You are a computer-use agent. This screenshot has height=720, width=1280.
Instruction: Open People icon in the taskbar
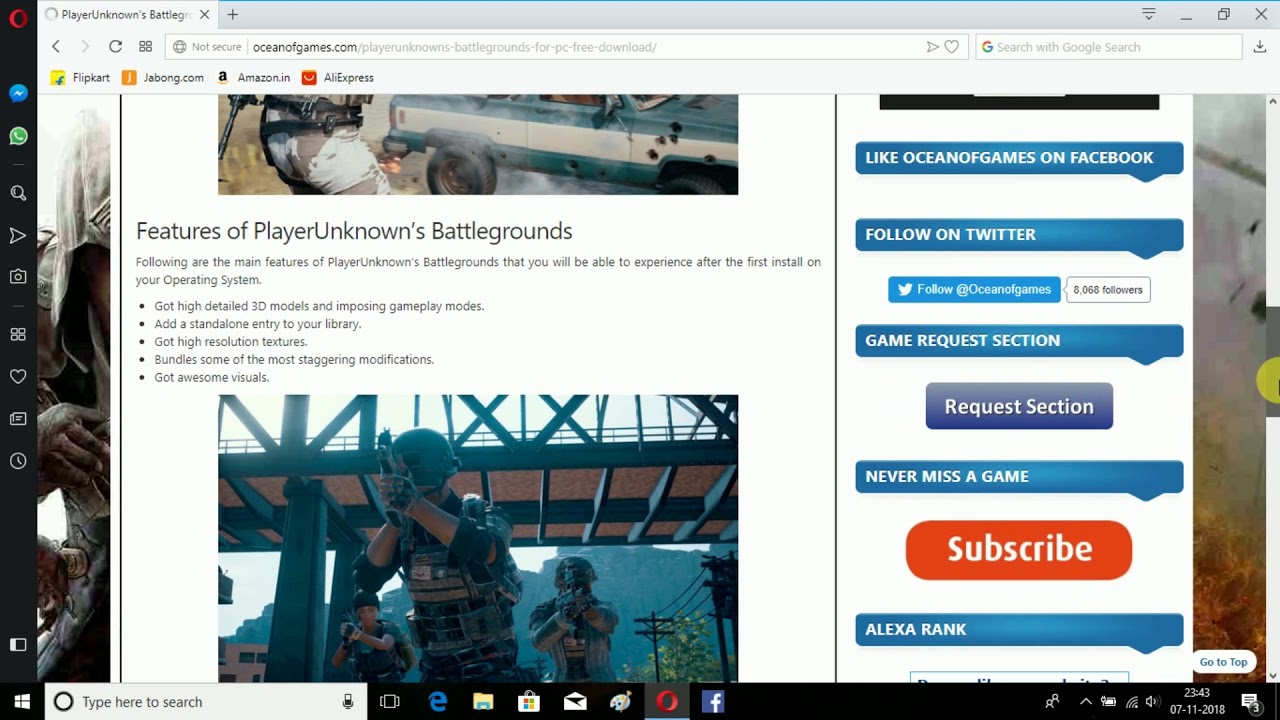1052,702
